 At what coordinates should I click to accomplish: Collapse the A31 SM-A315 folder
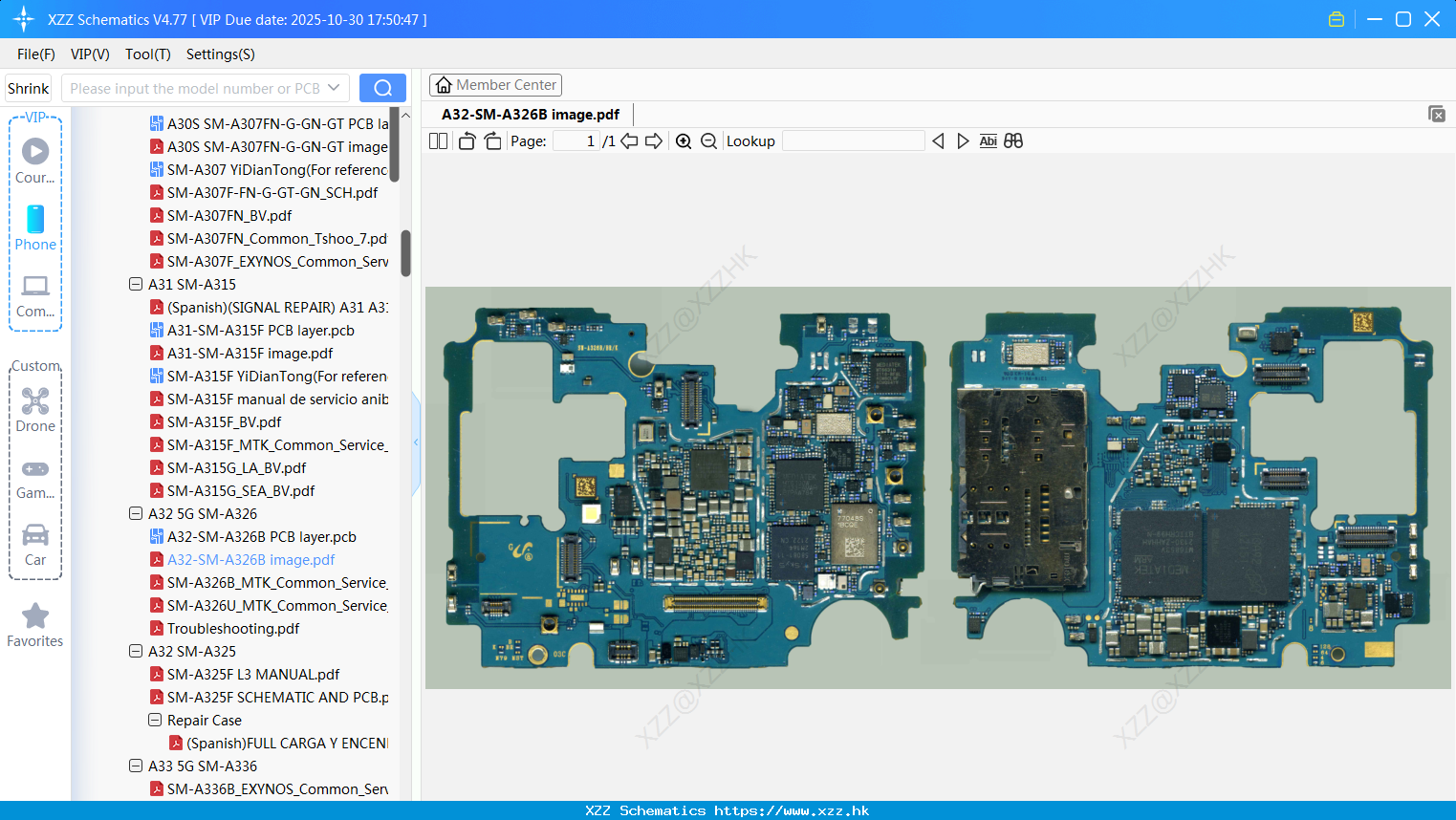[x=136, y=284]
